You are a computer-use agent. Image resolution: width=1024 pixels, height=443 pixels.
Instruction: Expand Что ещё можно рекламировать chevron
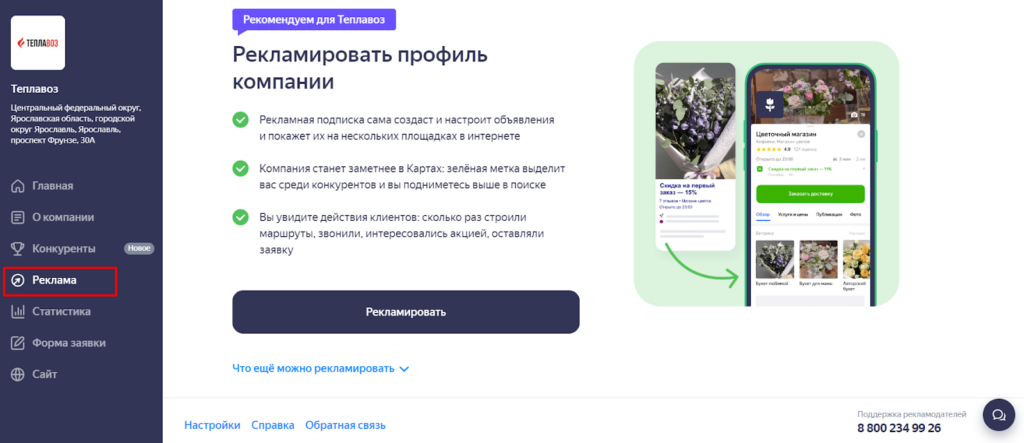click(x=404, y=369)
